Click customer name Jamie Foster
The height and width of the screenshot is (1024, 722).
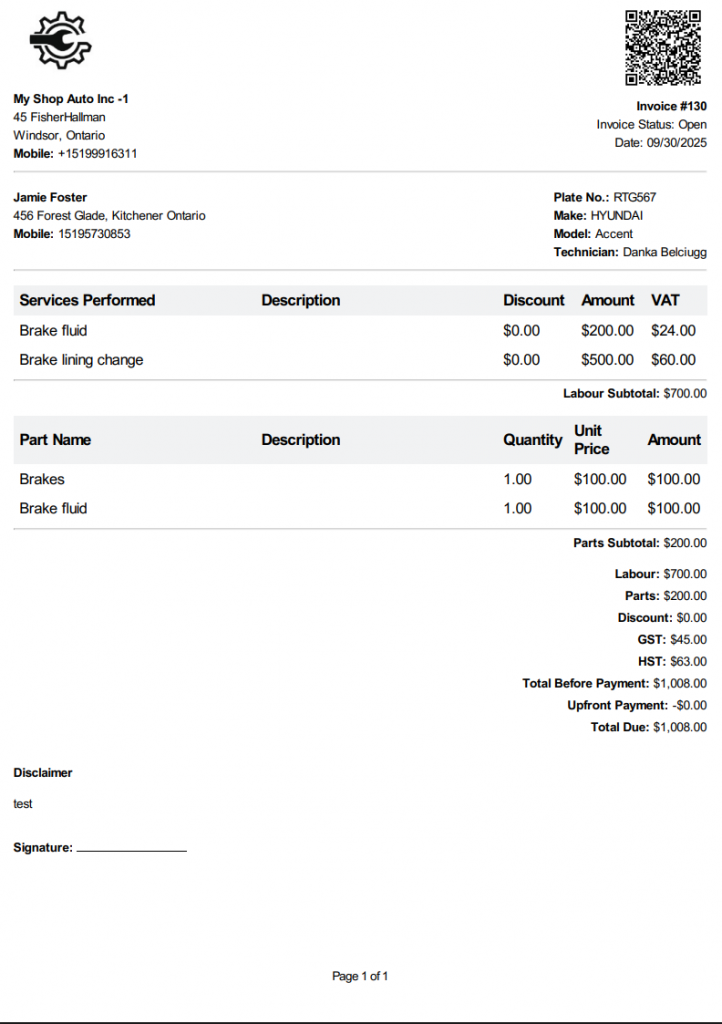[50, 197]
